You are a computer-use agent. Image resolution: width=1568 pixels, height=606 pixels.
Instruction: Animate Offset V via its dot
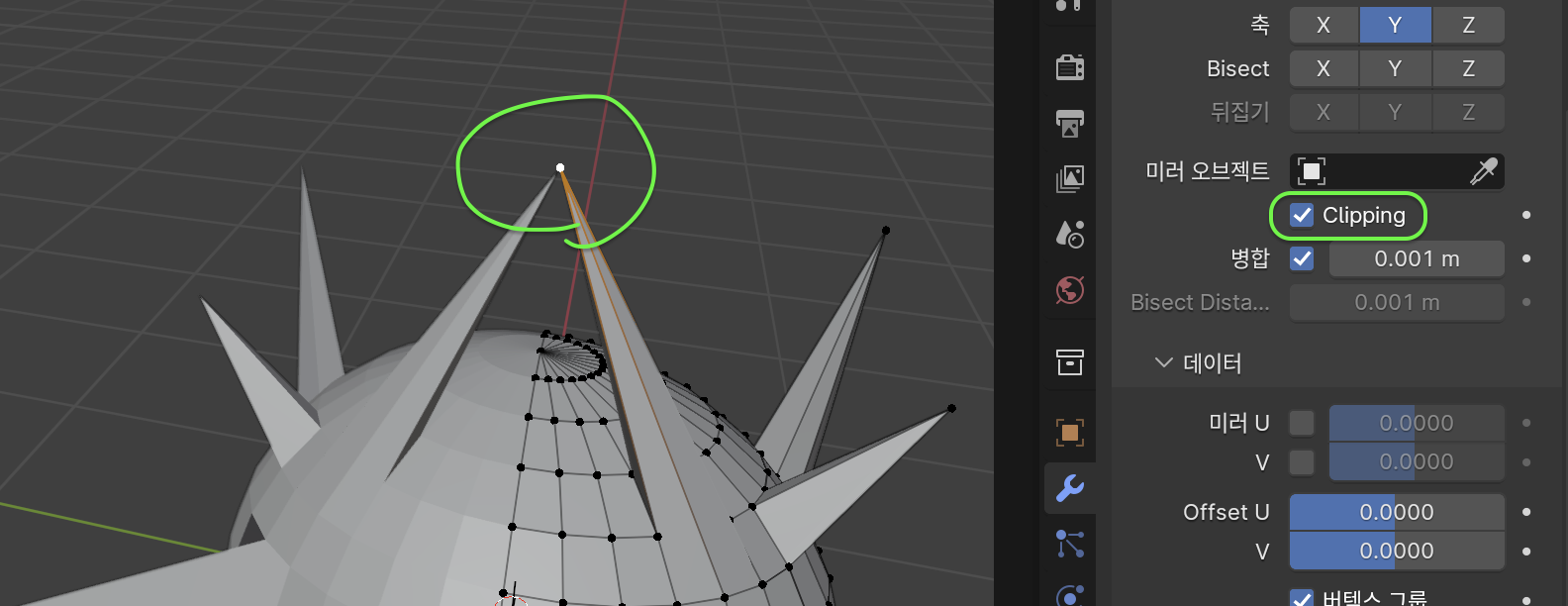[1526, 551]
